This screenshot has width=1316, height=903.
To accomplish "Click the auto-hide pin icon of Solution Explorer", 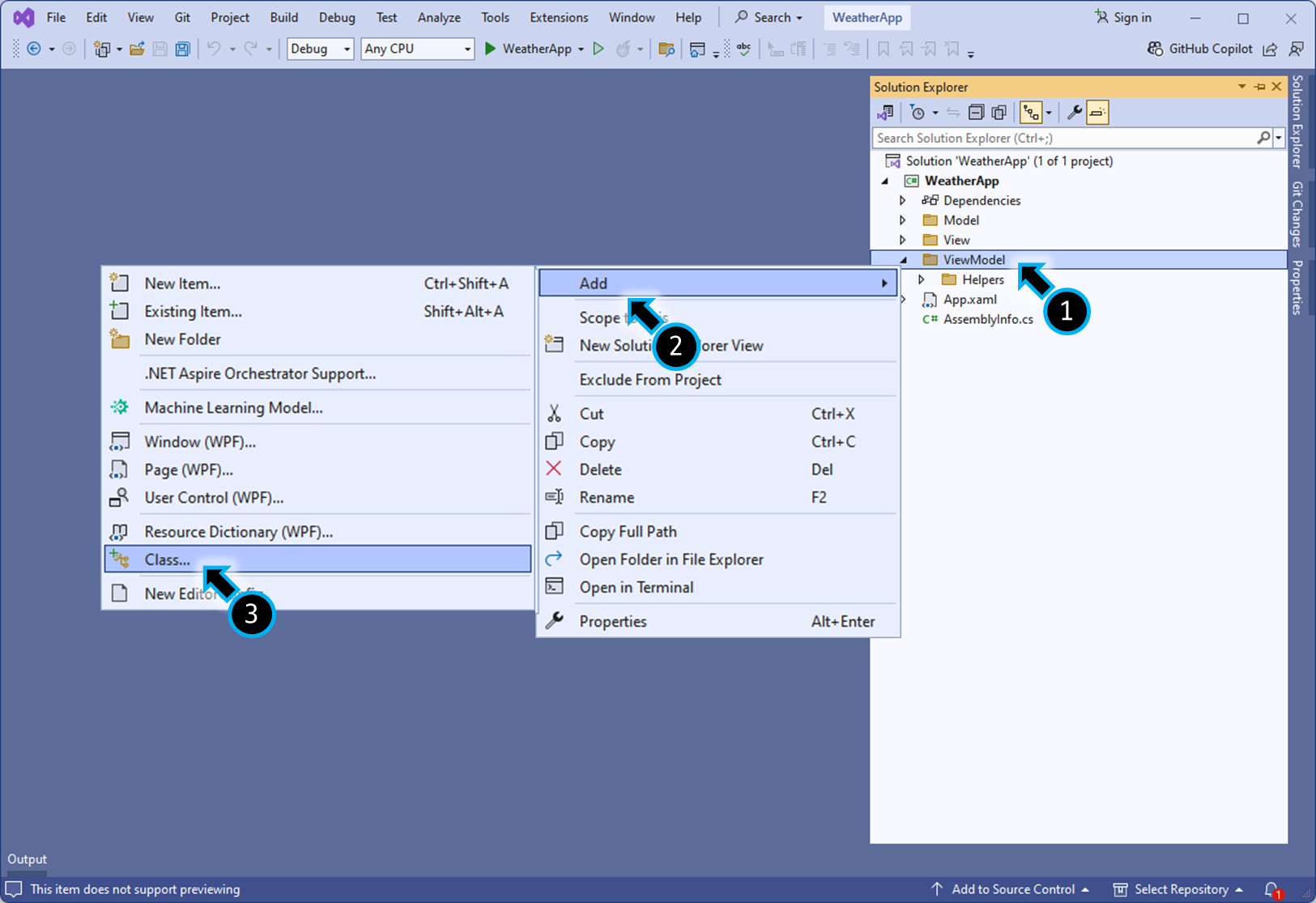I will (1259, 87).
